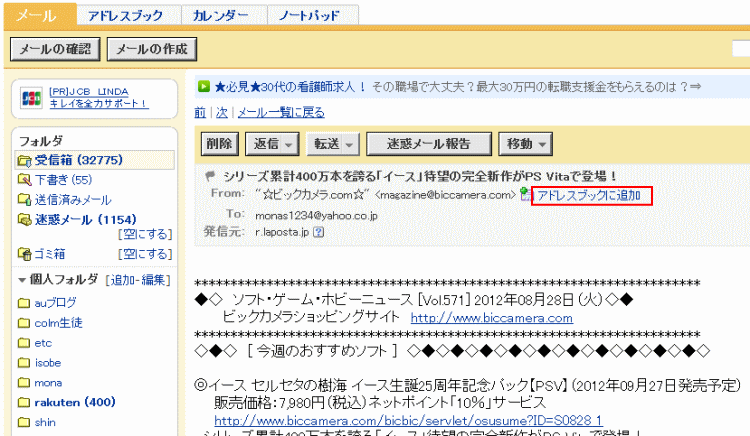
Task: Click the flag icon beside the email subject
Action: click(209, 176)
